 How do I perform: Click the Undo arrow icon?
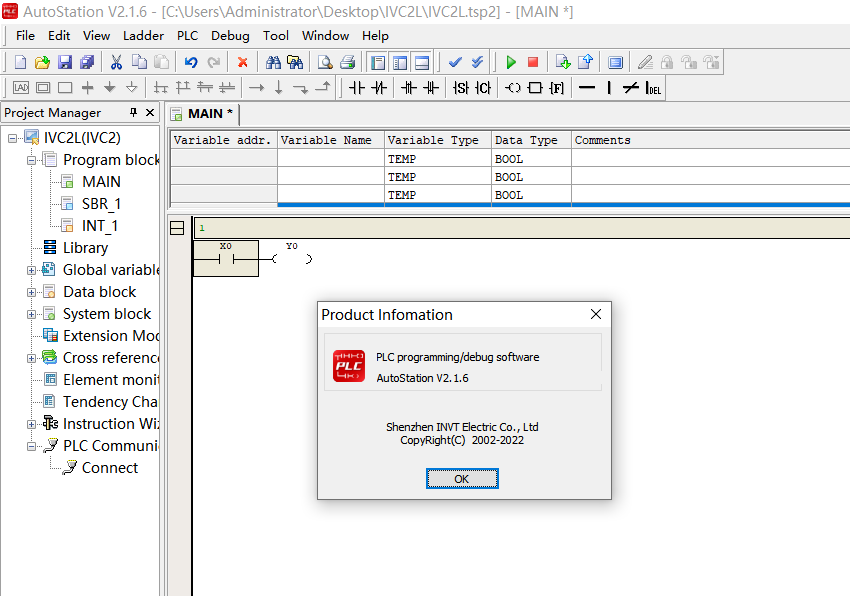[191, 62]
